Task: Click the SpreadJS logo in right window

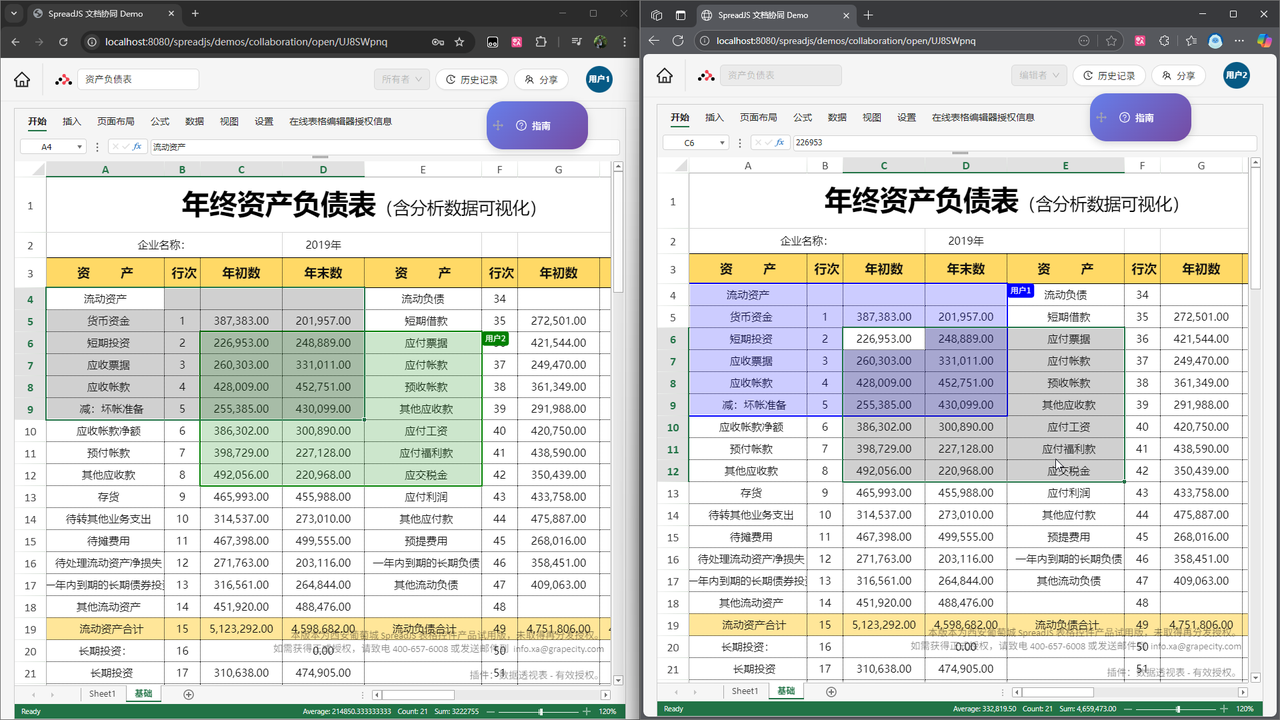Action: pos(706,76)
